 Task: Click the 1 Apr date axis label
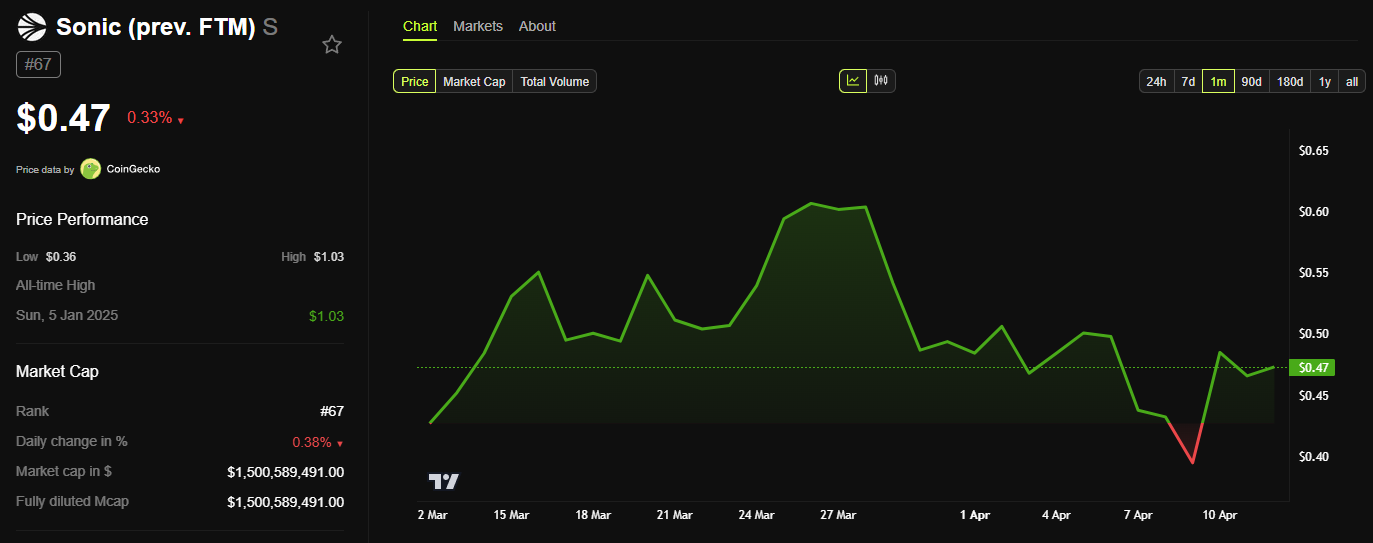975,515
